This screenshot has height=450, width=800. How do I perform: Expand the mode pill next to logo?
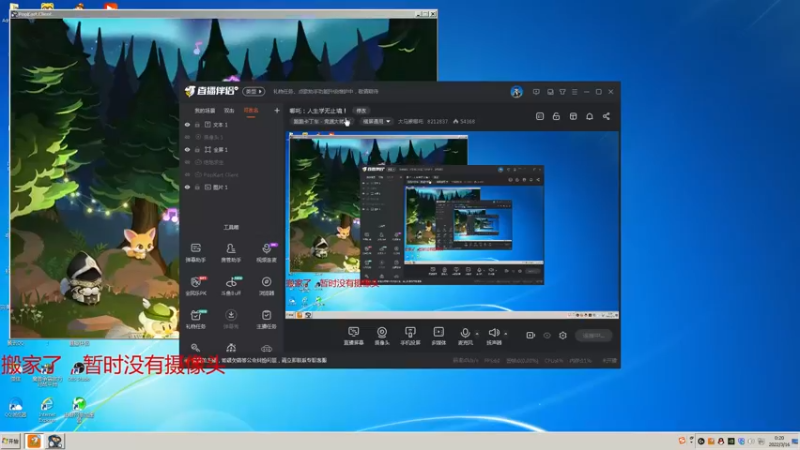pos(254,91)
